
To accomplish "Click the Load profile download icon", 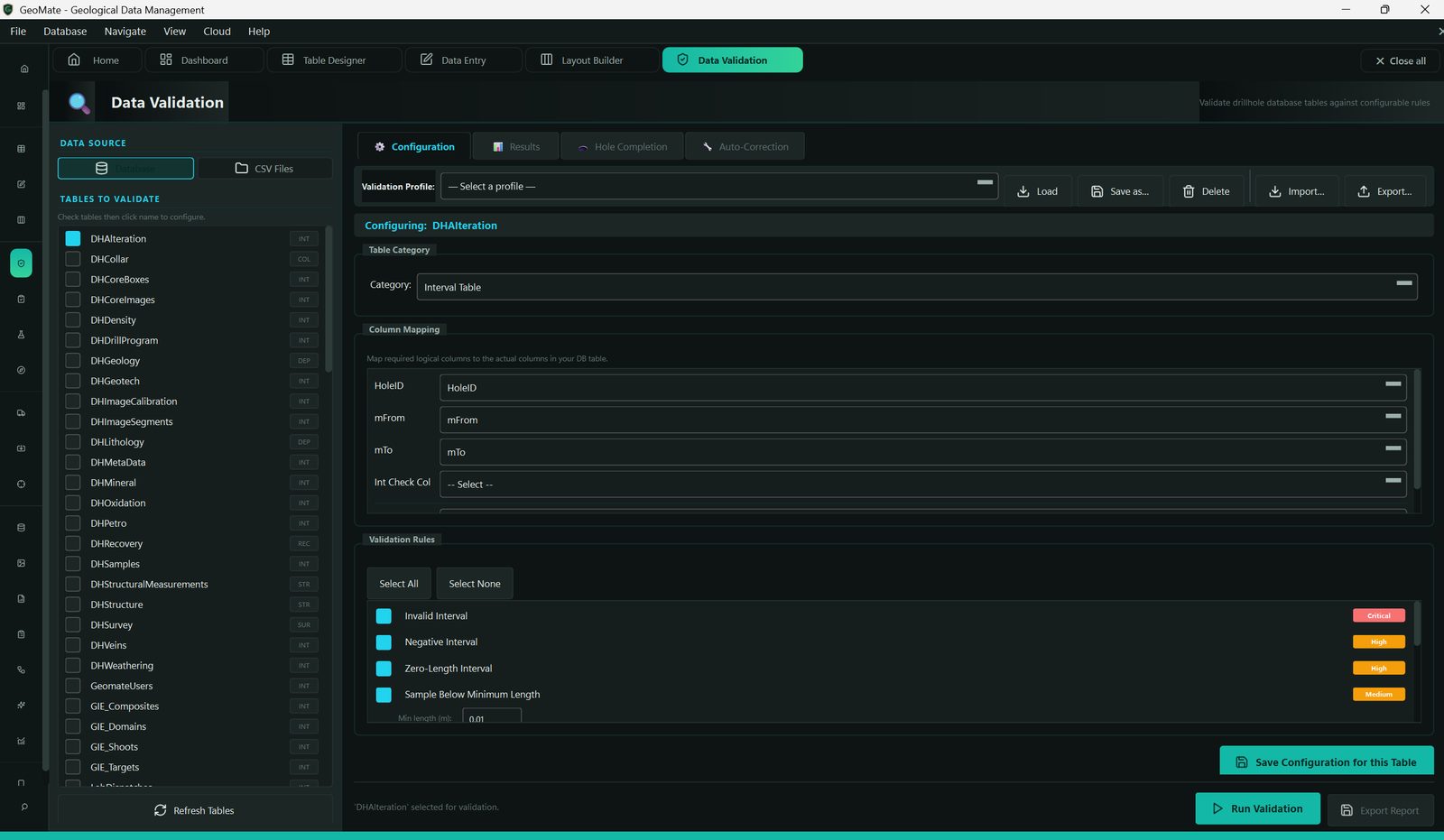I will pyautogui.click(x=1023, y=191).
